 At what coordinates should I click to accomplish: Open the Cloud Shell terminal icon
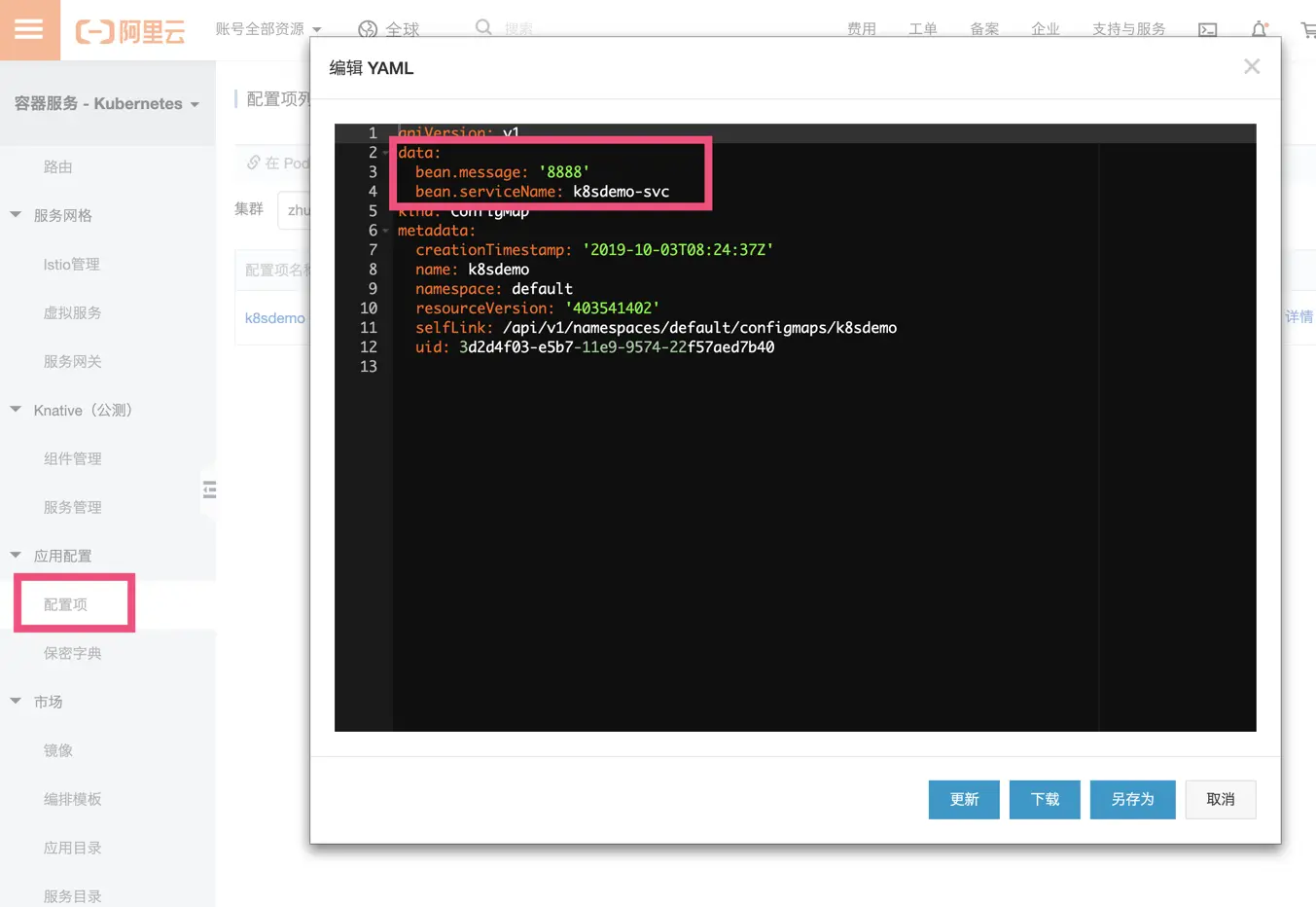pos(1207,30)
